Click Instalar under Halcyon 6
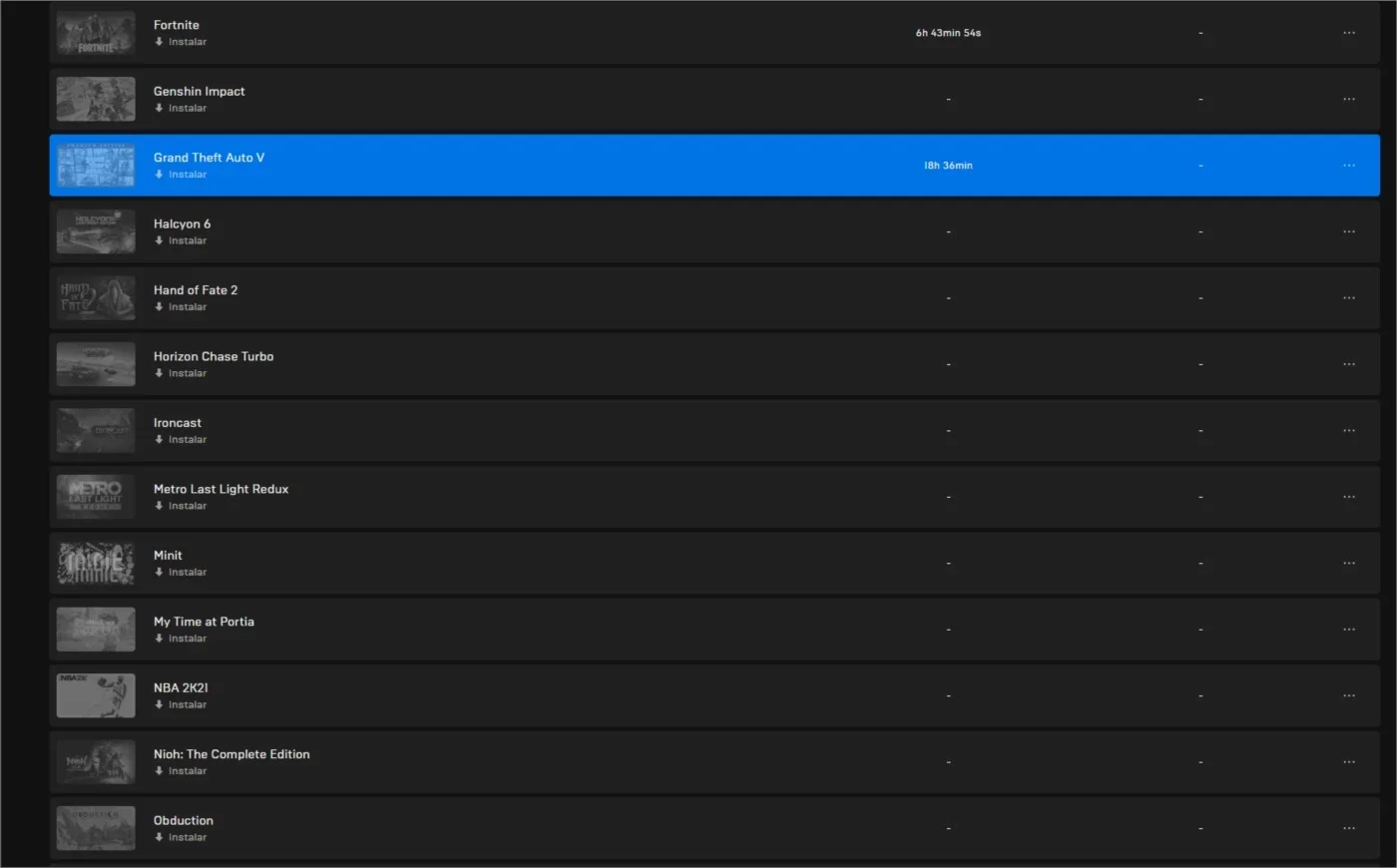Image resolution: width=1397 pixels, height=868 pixels. (181, 240)
